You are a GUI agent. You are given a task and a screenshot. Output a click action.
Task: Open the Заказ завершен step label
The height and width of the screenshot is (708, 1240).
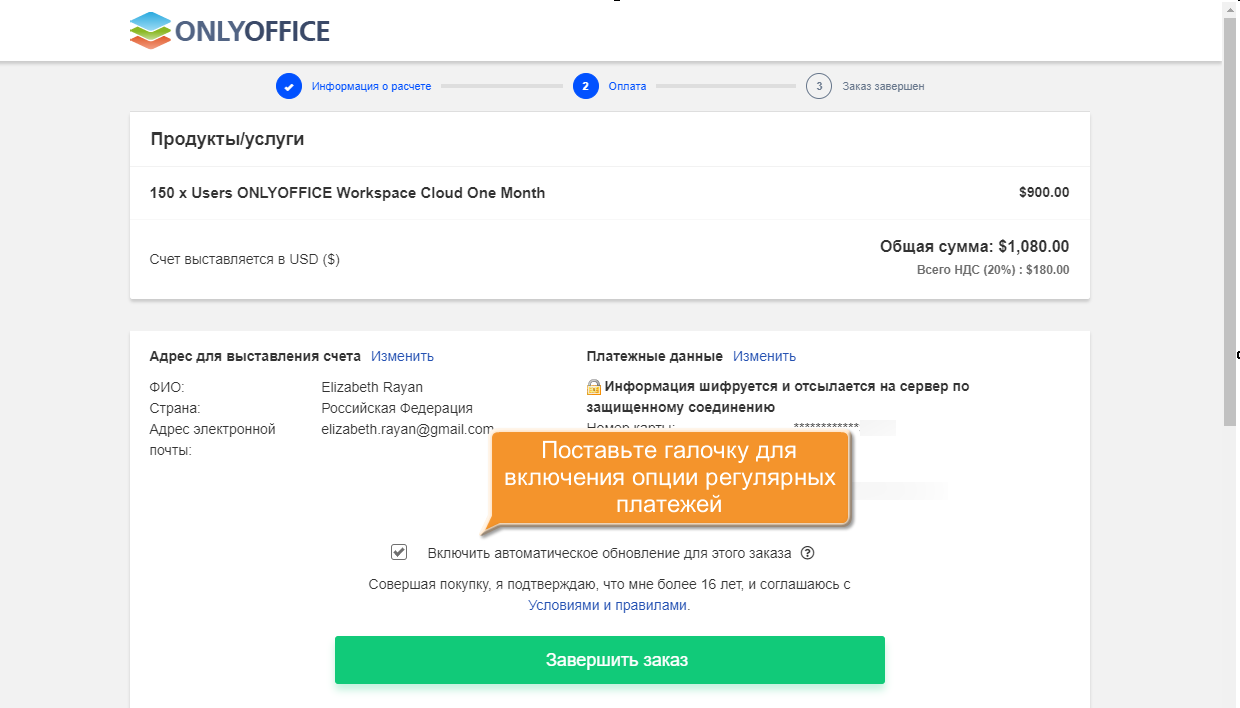pos(883,86)
